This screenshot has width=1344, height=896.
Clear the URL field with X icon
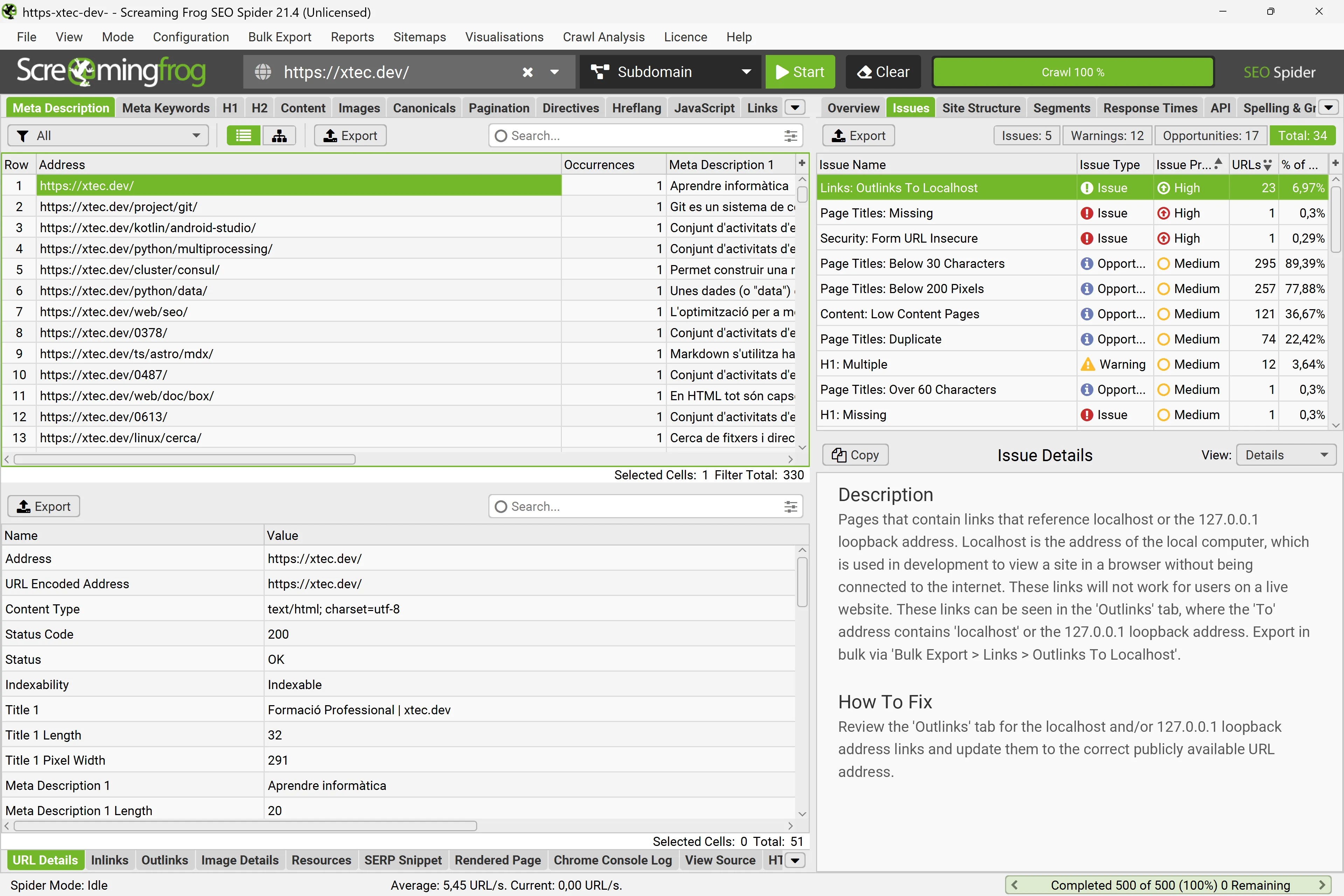[527, 72]
